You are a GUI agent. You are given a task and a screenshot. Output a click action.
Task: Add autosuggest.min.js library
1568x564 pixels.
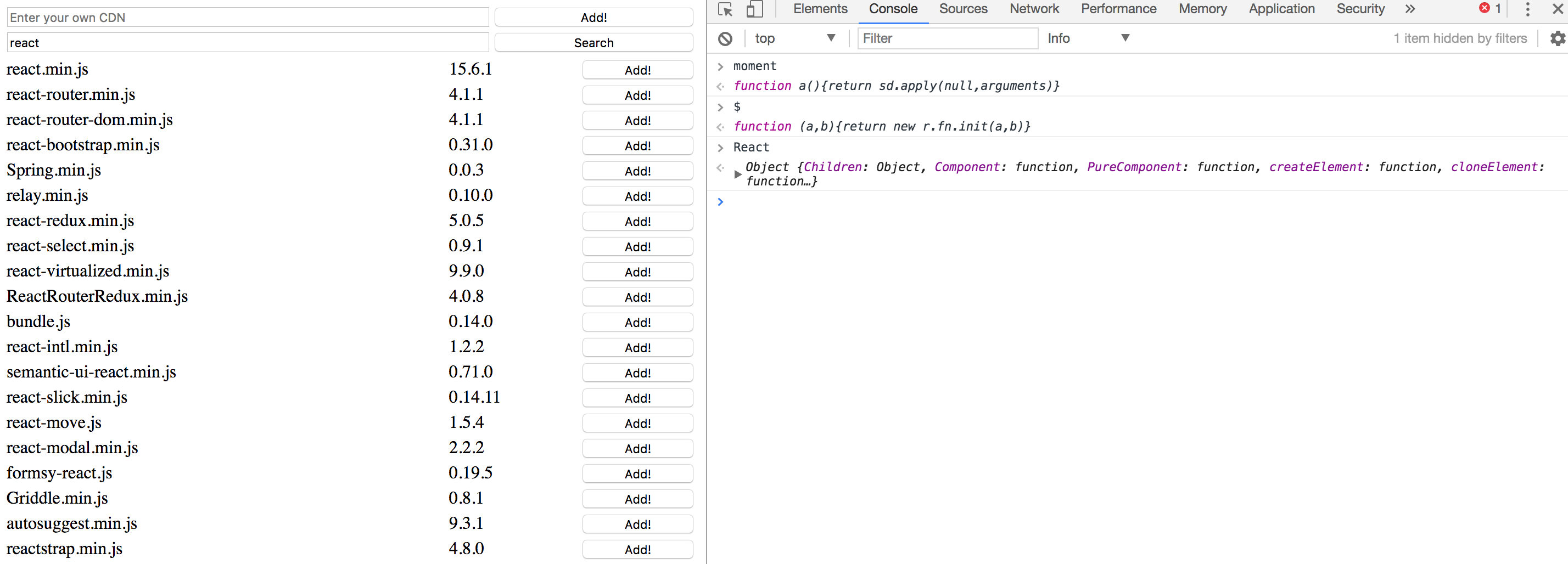[637, 524]
